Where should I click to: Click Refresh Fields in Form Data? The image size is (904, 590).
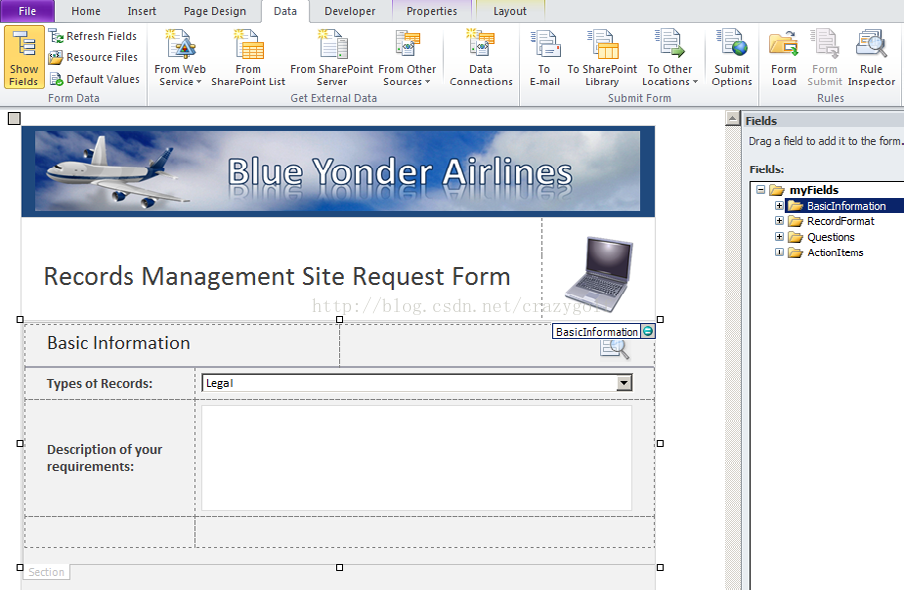click(x=93, y=36)
